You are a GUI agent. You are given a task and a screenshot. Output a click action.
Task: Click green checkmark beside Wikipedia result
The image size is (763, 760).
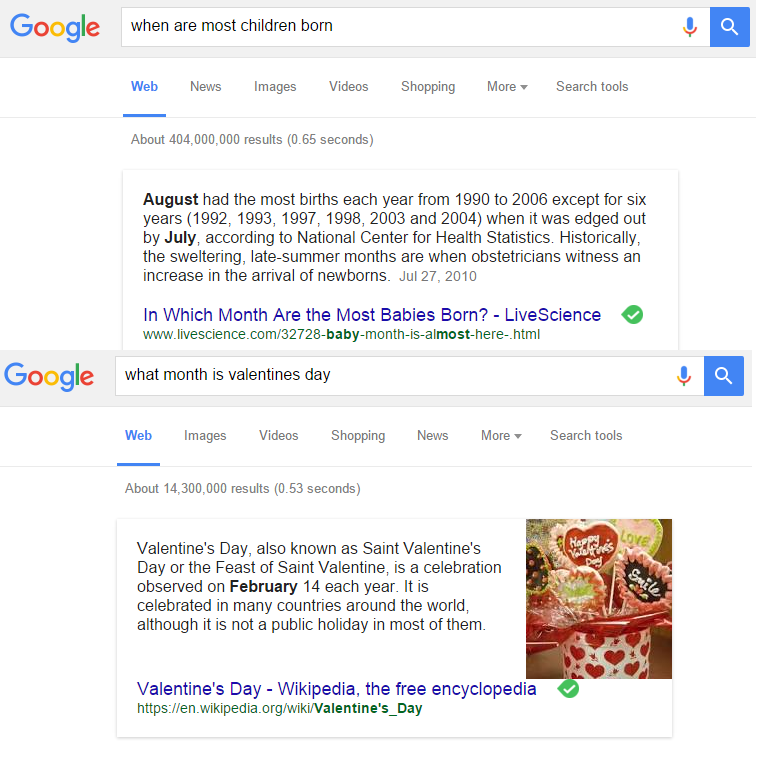click(568, 689)
